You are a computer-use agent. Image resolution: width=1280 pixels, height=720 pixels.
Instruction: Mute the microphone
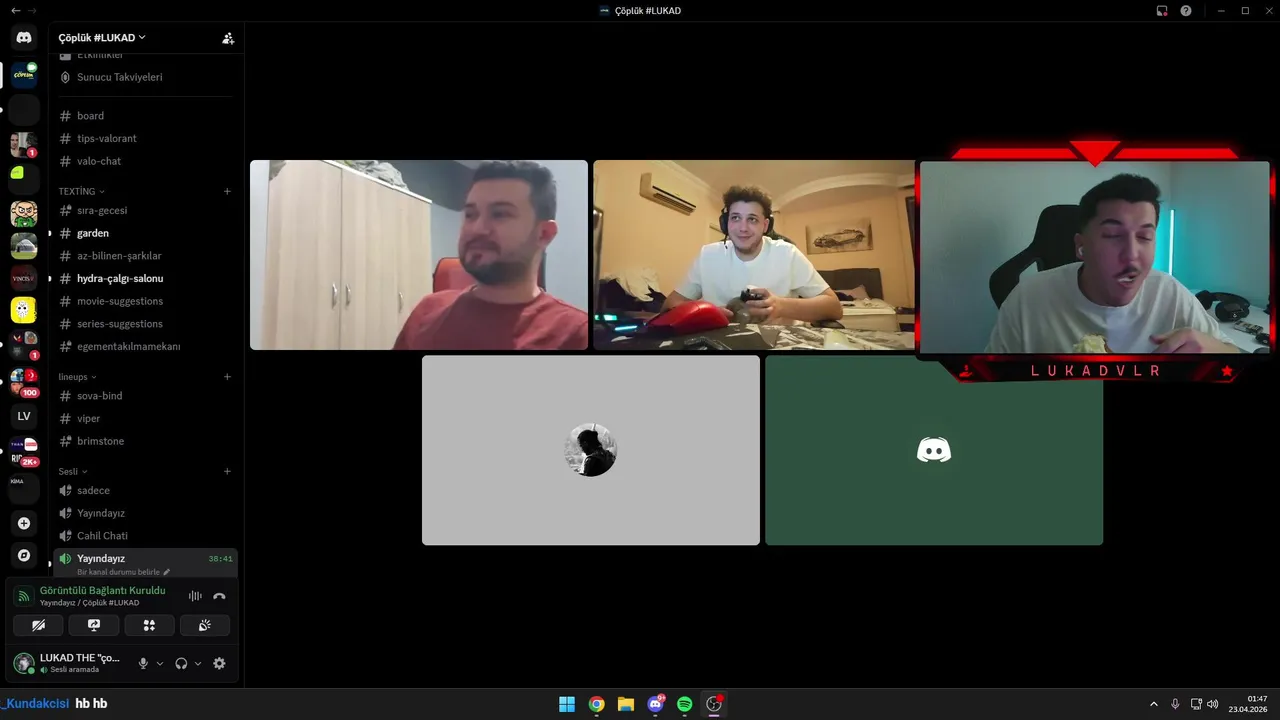point(143,663)
